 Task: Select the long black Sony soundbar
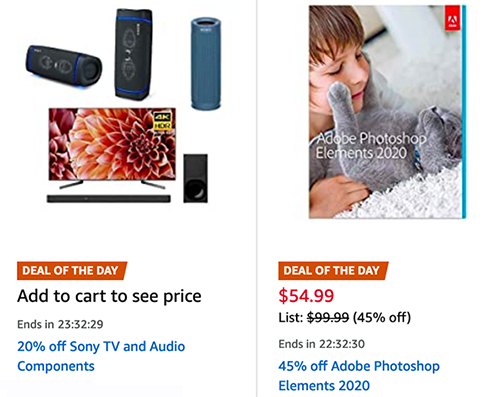pos(109,198)
